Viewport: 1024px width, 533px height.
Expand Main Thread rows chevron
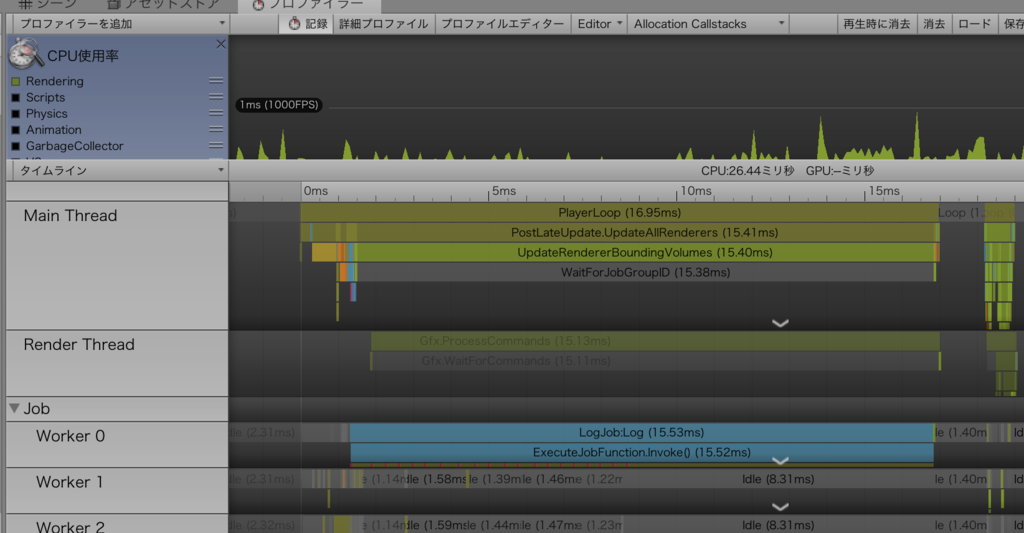780,323
